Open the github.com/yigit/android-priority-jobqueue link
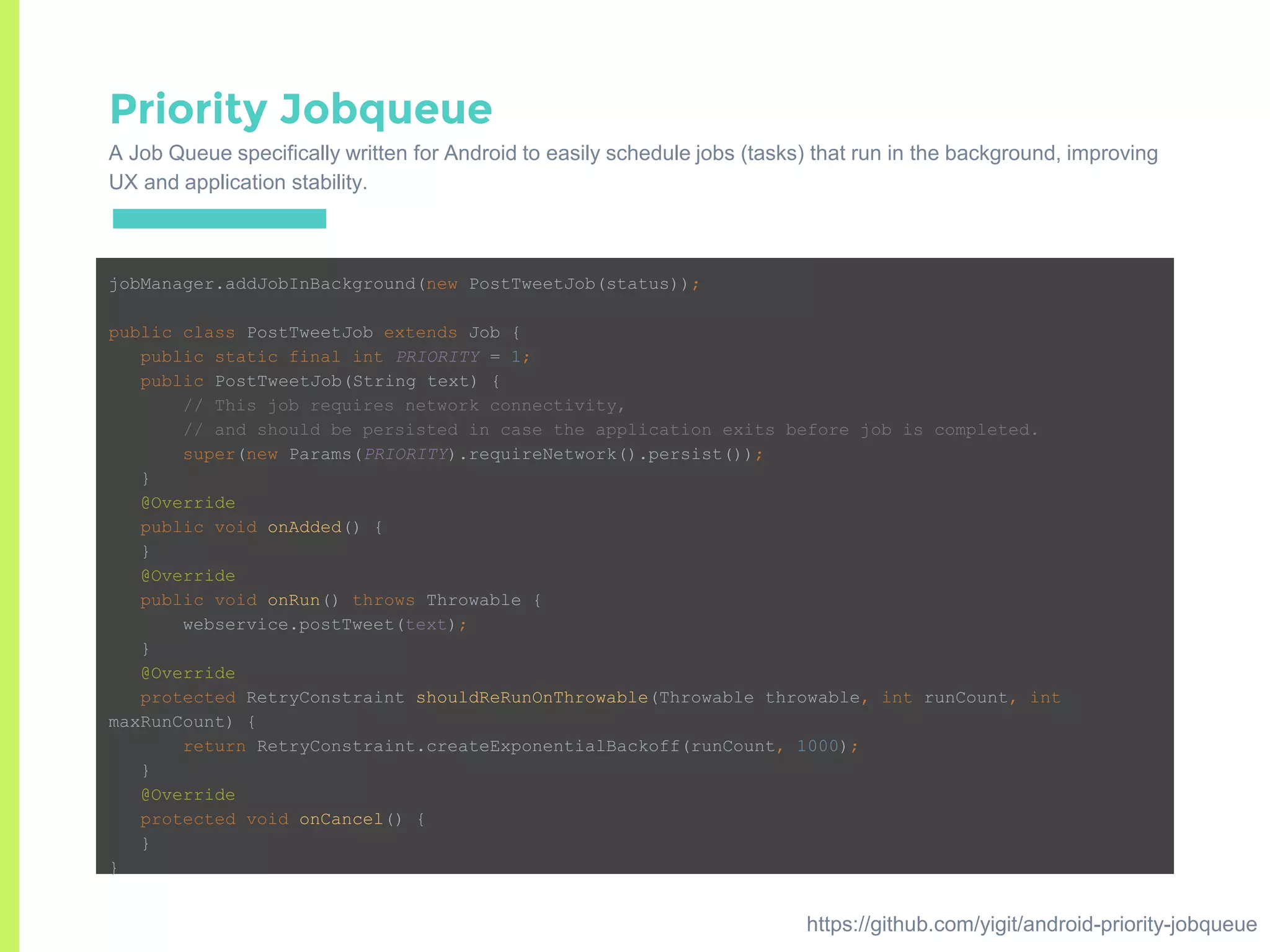 [1031, 924]
